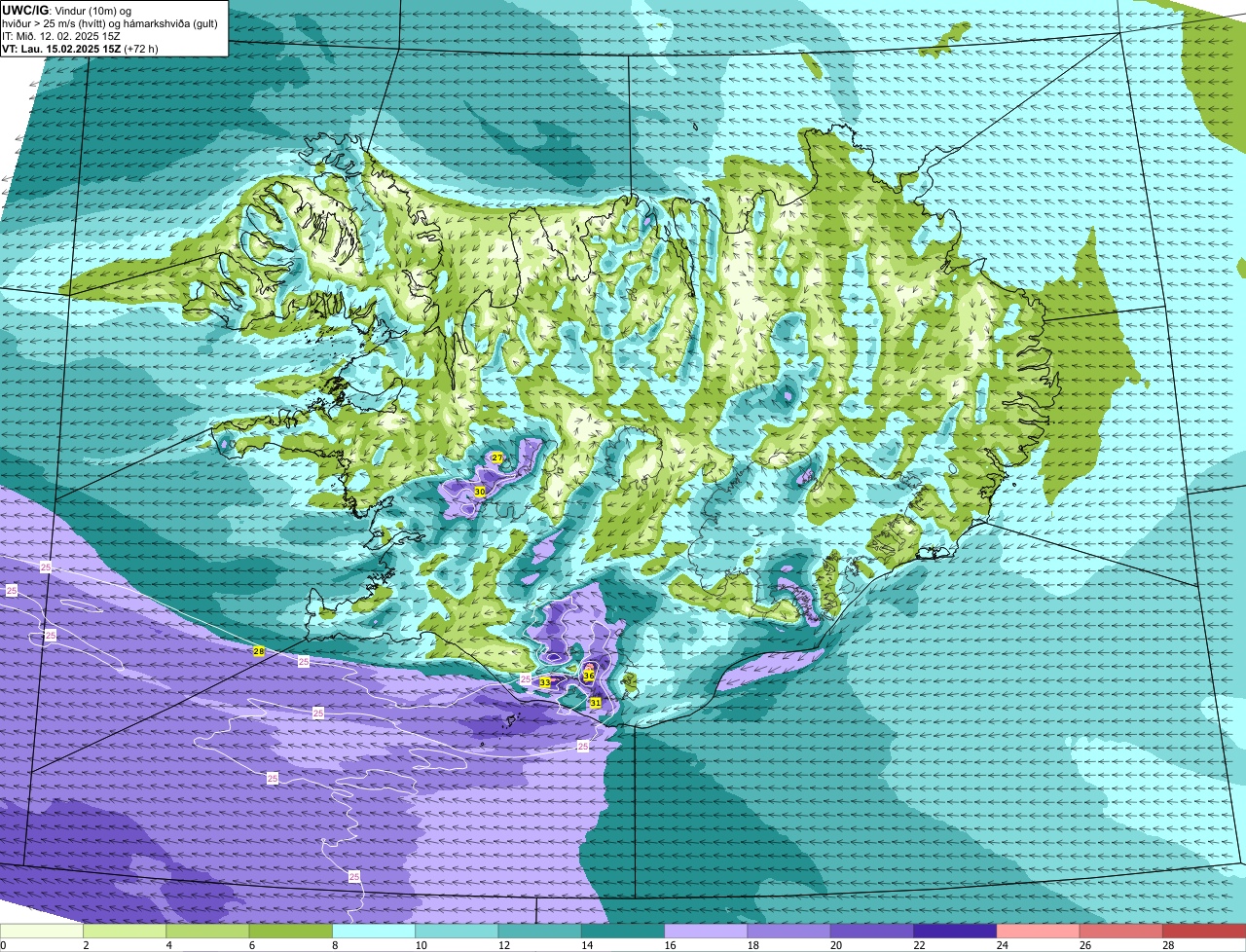Image resolution: width=1246 pixels, height=952 pixels.
Task: Select the yellow 31 gust label
Action: (x=596, y=702)
